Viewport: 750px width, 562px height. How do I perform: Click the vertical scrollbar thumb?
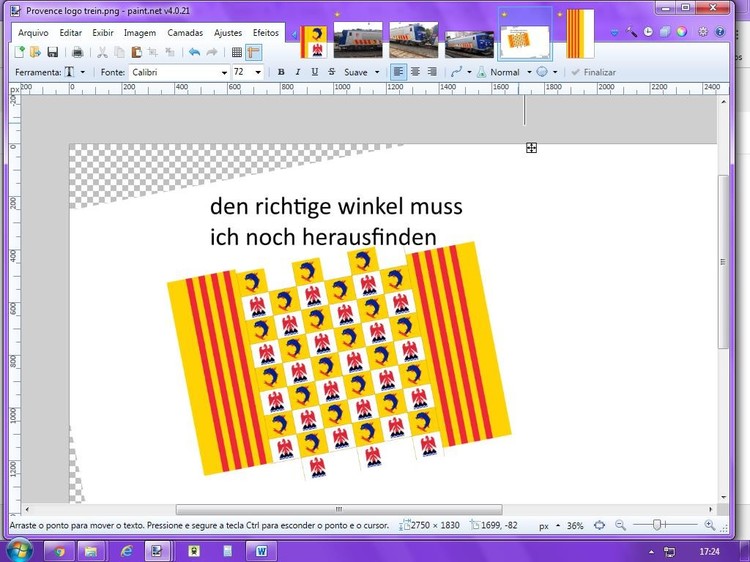[724, 262]
